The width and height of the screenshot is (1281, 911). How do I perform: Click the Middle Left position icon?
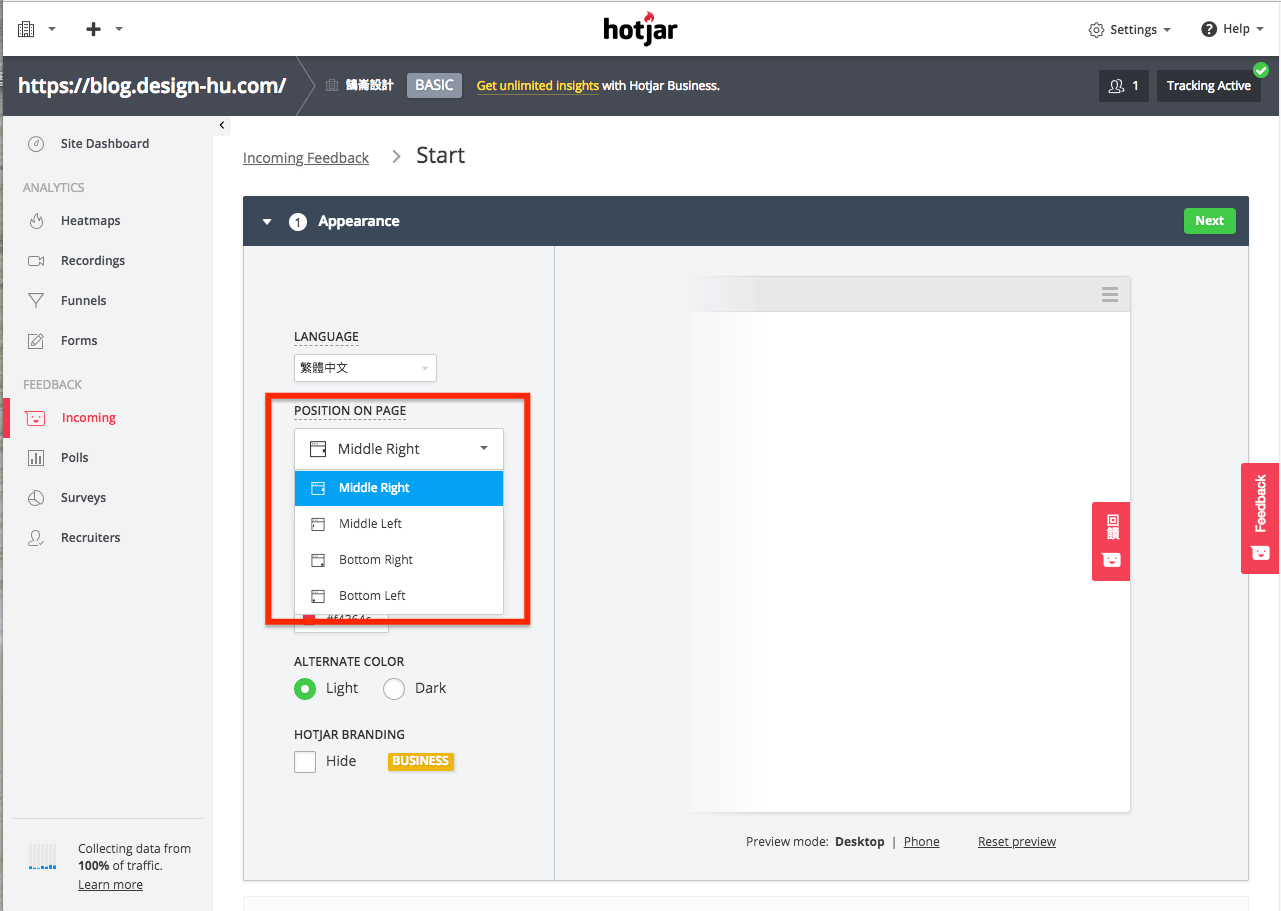[x=318, y=524]
